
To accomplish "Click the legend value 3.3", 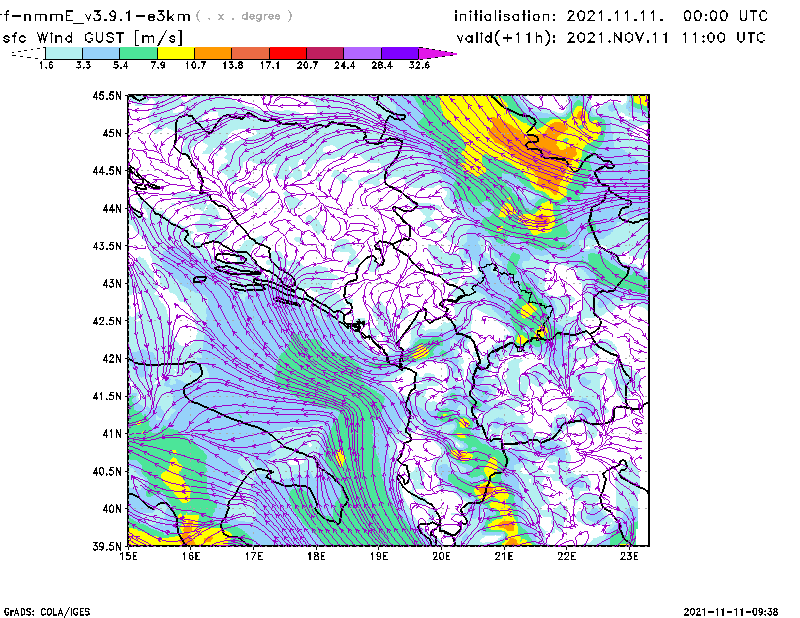I will point(83,65).
